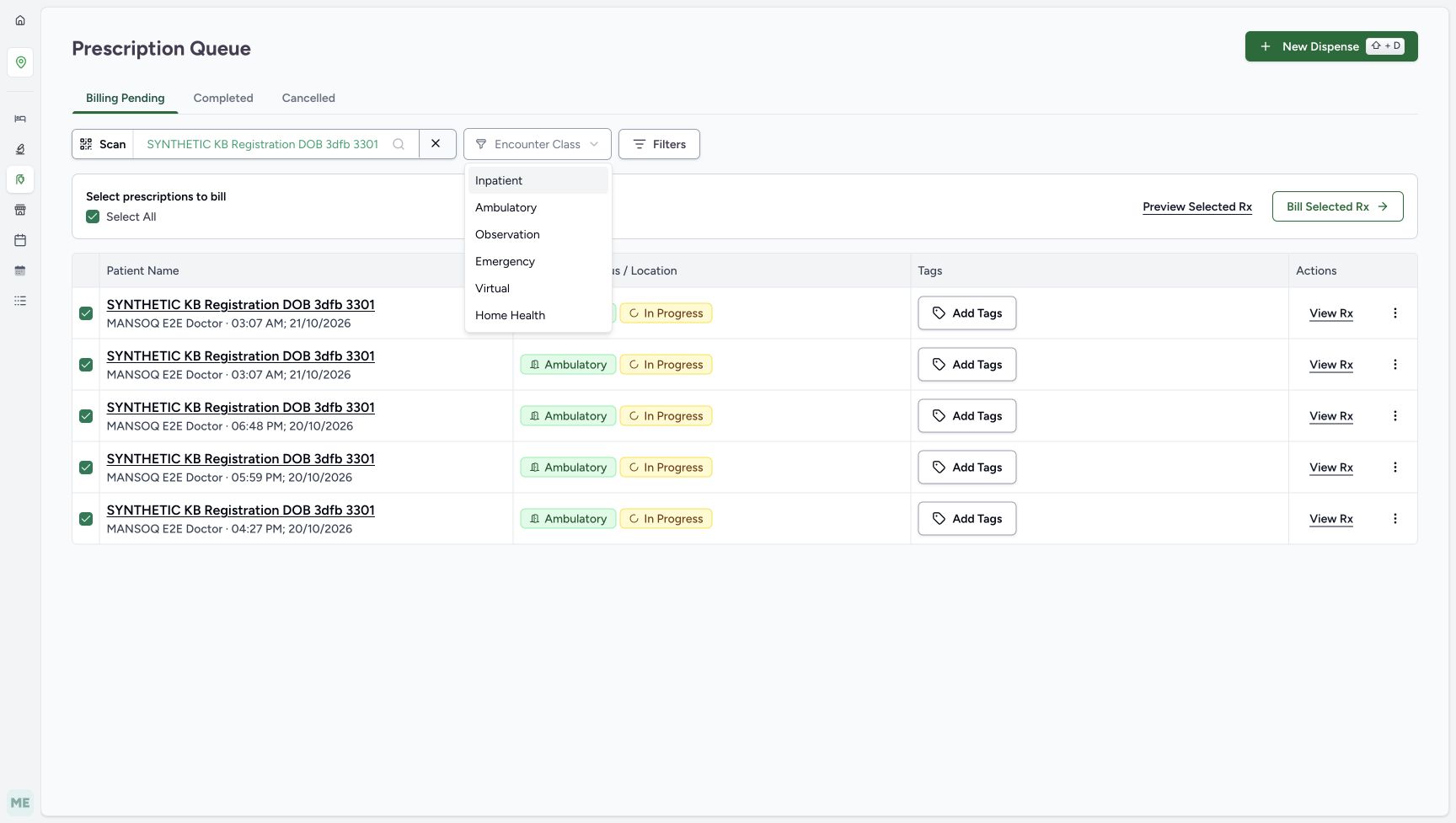This screenshot has width=1456, height=823.
Task: Open the filled calendar sidebar icon
Action: (20, 270)
